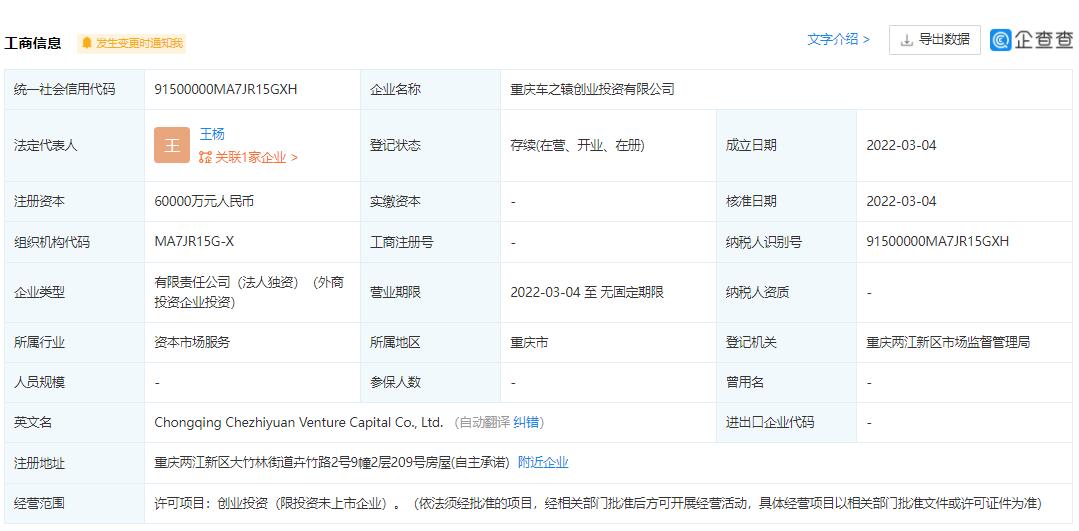The width and height of the screenshot is (1079, 531).
Task: Select organization code MA7JR15G-X
Action: (x=194, y=242)
